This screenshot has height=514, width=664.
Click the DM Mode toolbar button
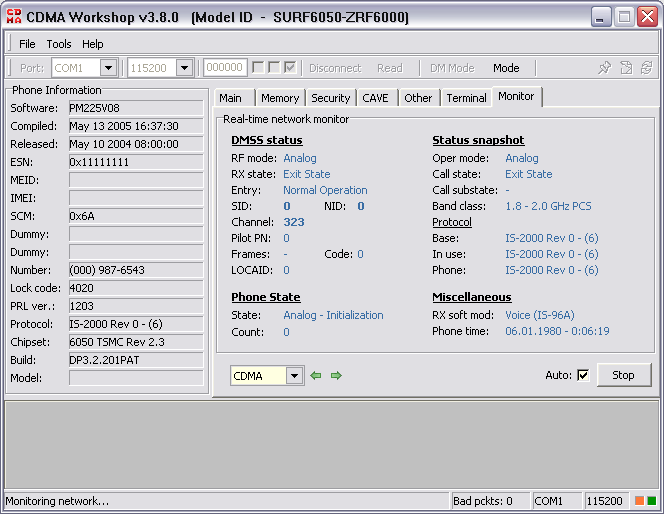coord(452,68)
